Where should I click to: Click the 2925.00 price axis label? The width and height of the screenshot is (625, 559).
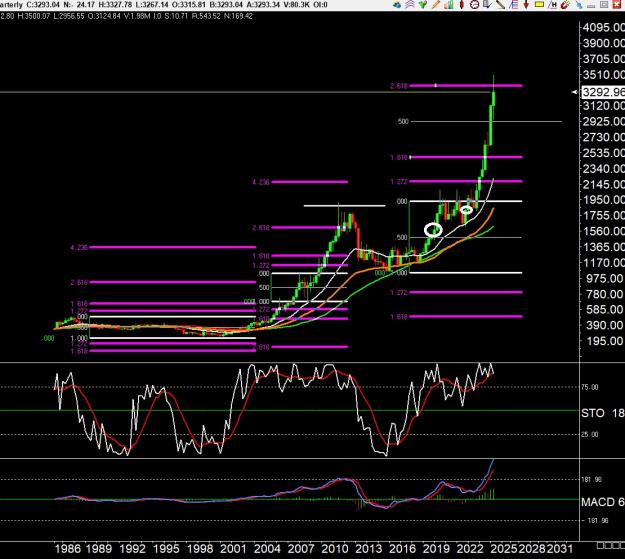(603, 121)
